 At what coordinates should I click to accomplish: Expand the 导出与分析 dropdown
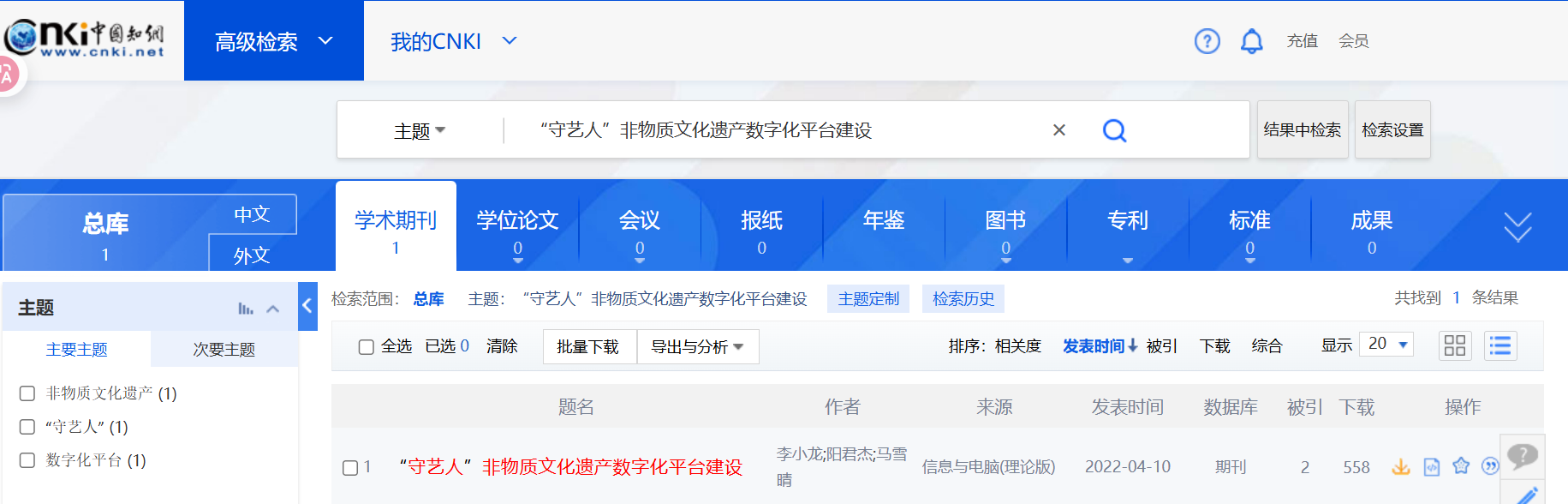697,346
